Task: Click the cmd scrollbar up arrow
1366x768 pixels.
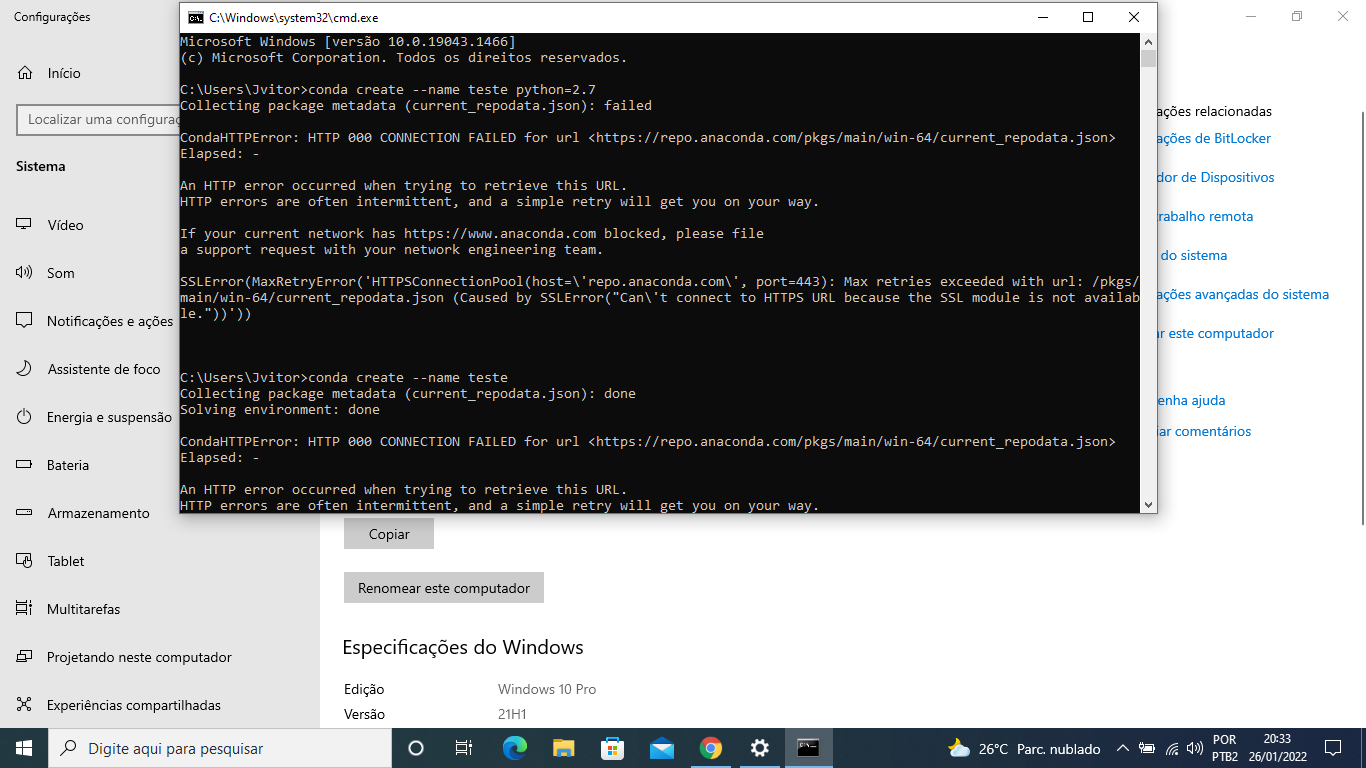Action: (x=1149, y=42)
